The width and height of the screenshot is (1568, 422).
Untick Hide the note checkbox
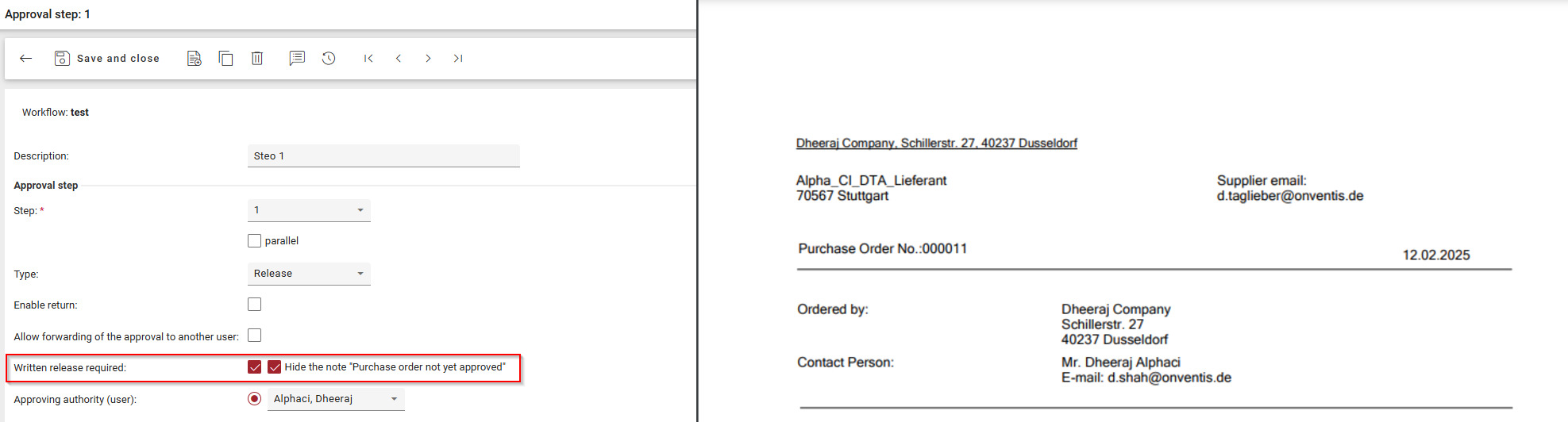click(275, 366)
